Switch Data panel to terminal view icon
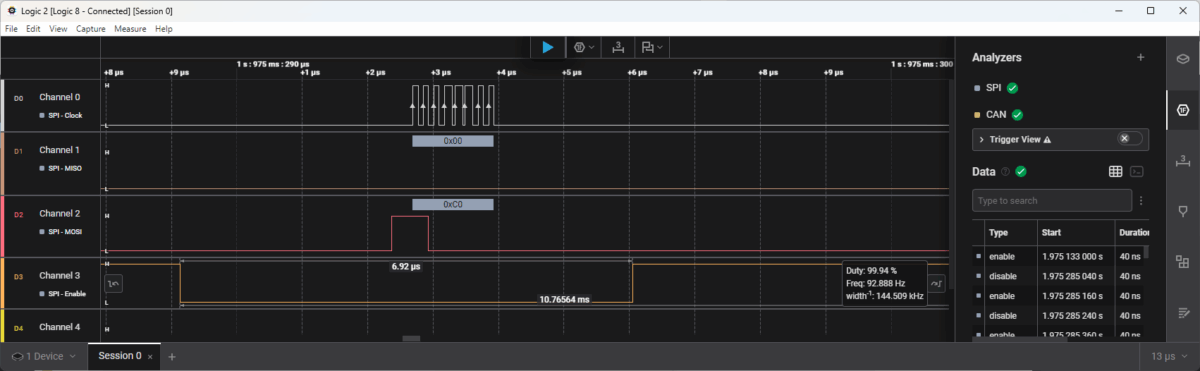Image resolution: width=1200 pixels, height=371 pixels. point(1137,172)
